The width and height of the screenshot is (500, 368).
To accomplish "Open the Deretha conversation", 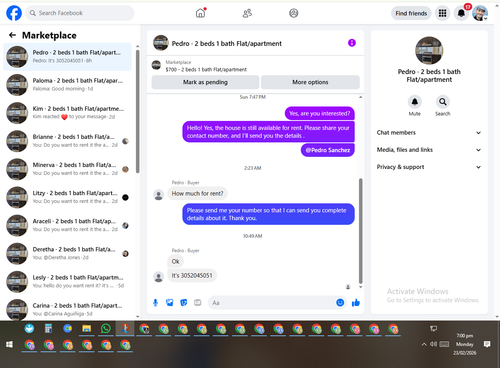I will 68,253.
